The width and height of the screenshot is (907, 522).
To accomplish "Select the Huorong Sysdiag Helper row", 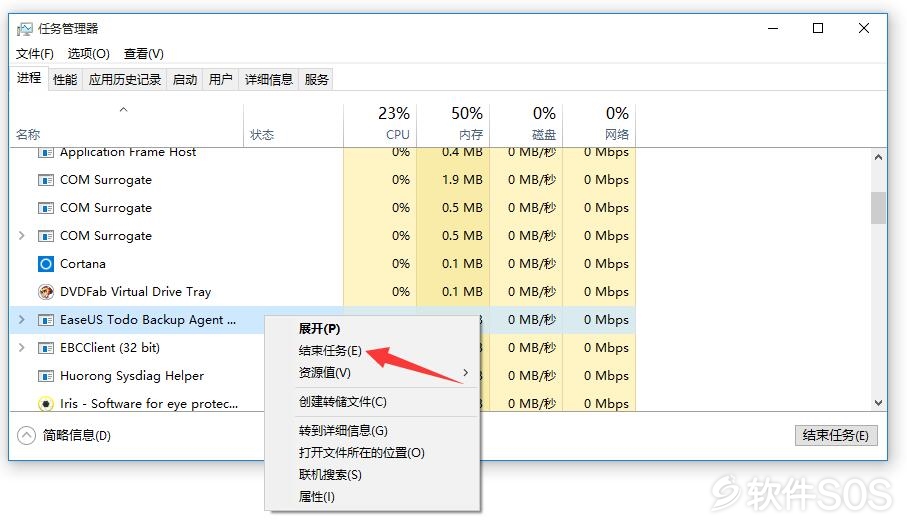I will tap(323, 376).
